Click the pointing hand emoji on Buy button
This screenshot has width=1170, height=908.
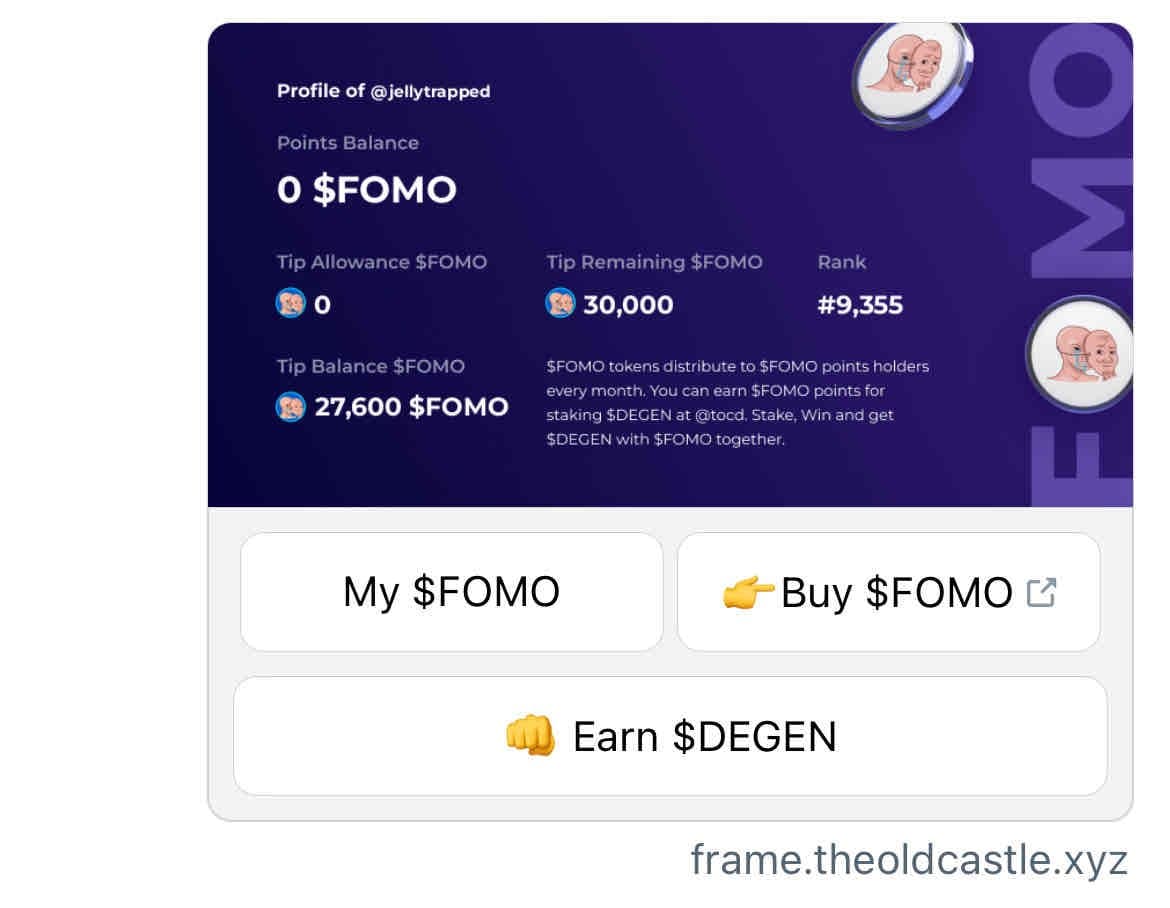(x=747, y=593)
